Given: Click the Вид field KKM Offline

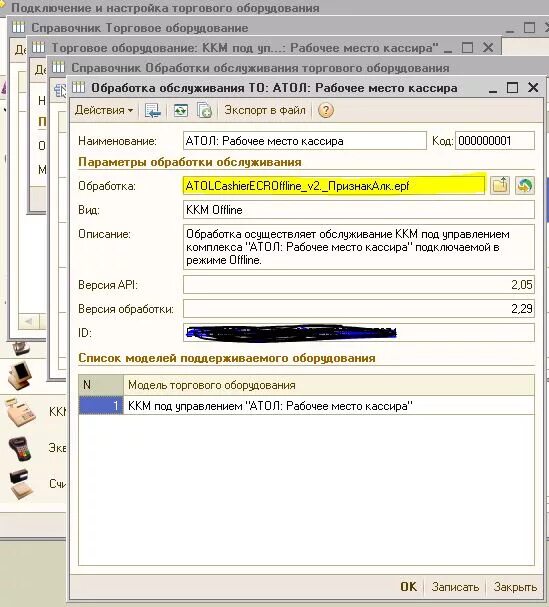Looking at the screenshot, I should pyautogui.click(x=359, y=210).
